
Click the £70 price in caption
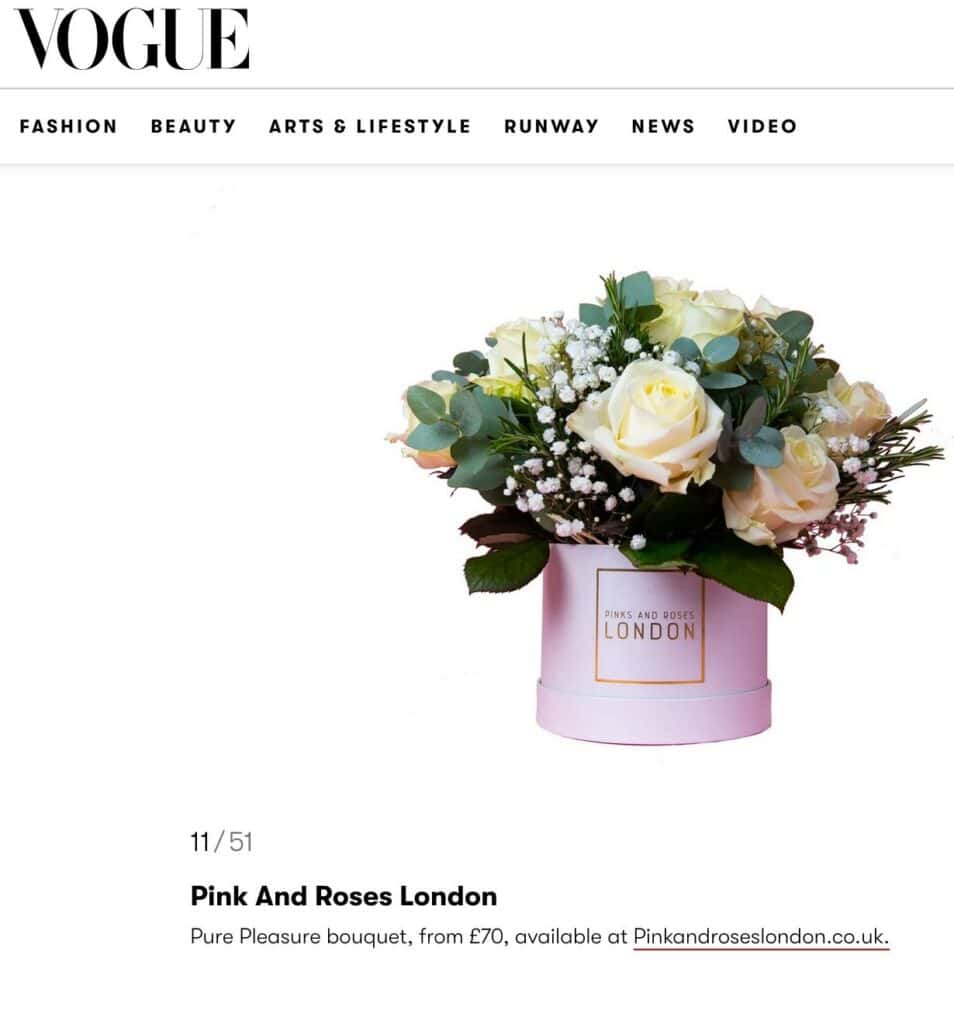tap(486, 936)
